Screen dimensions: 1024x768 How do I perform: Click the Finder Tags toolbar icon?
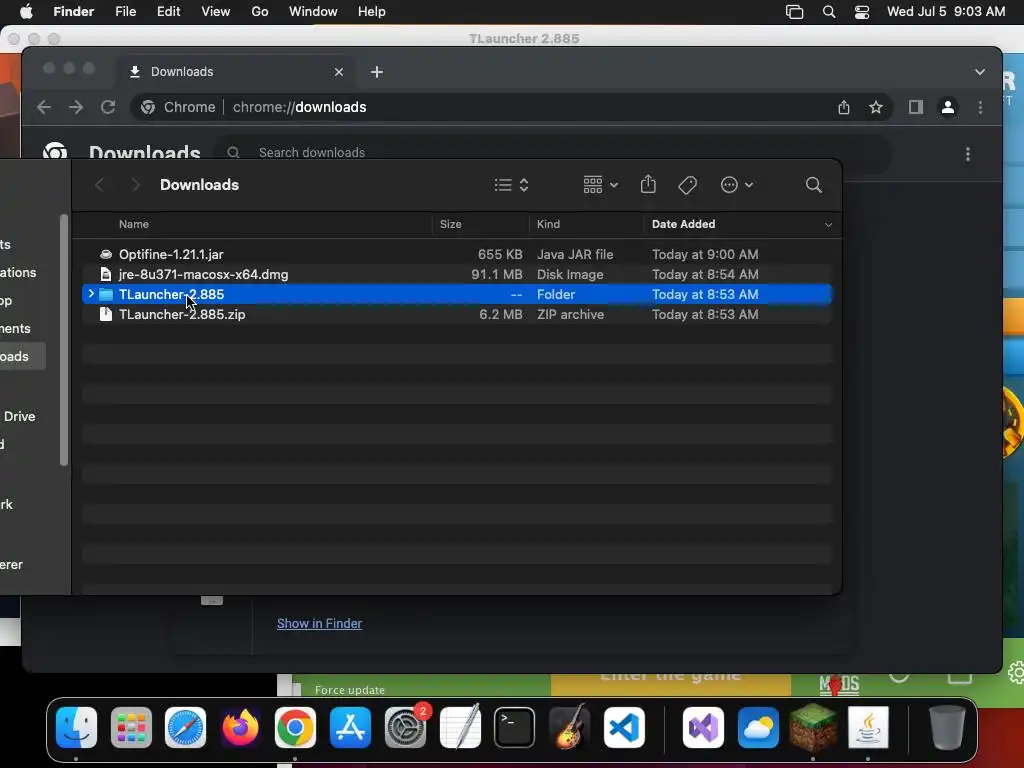pyautogui.click(x=687, y=185)
